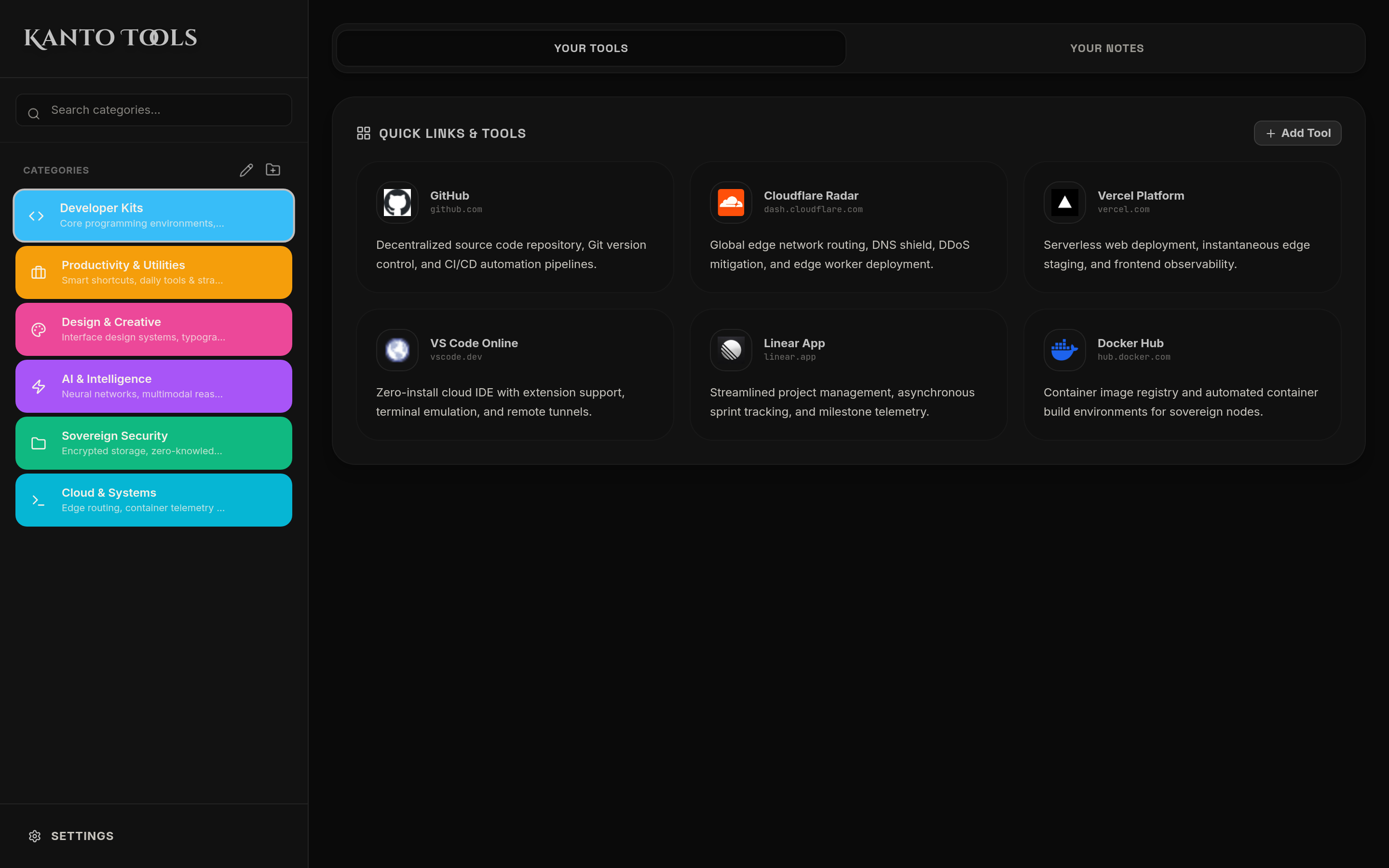Open the Developer Kits category
This screenshot has height=868, width=1389.
tap(154, 215)
